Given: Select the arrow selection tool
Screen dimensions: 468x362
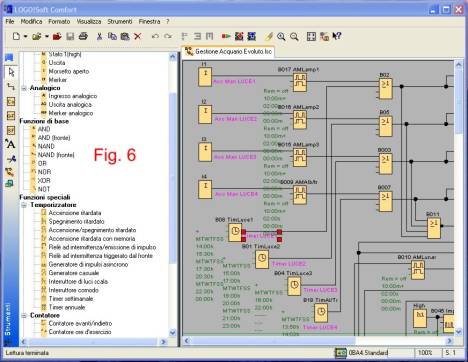Looking at the screenshot, I should point(11,72).
